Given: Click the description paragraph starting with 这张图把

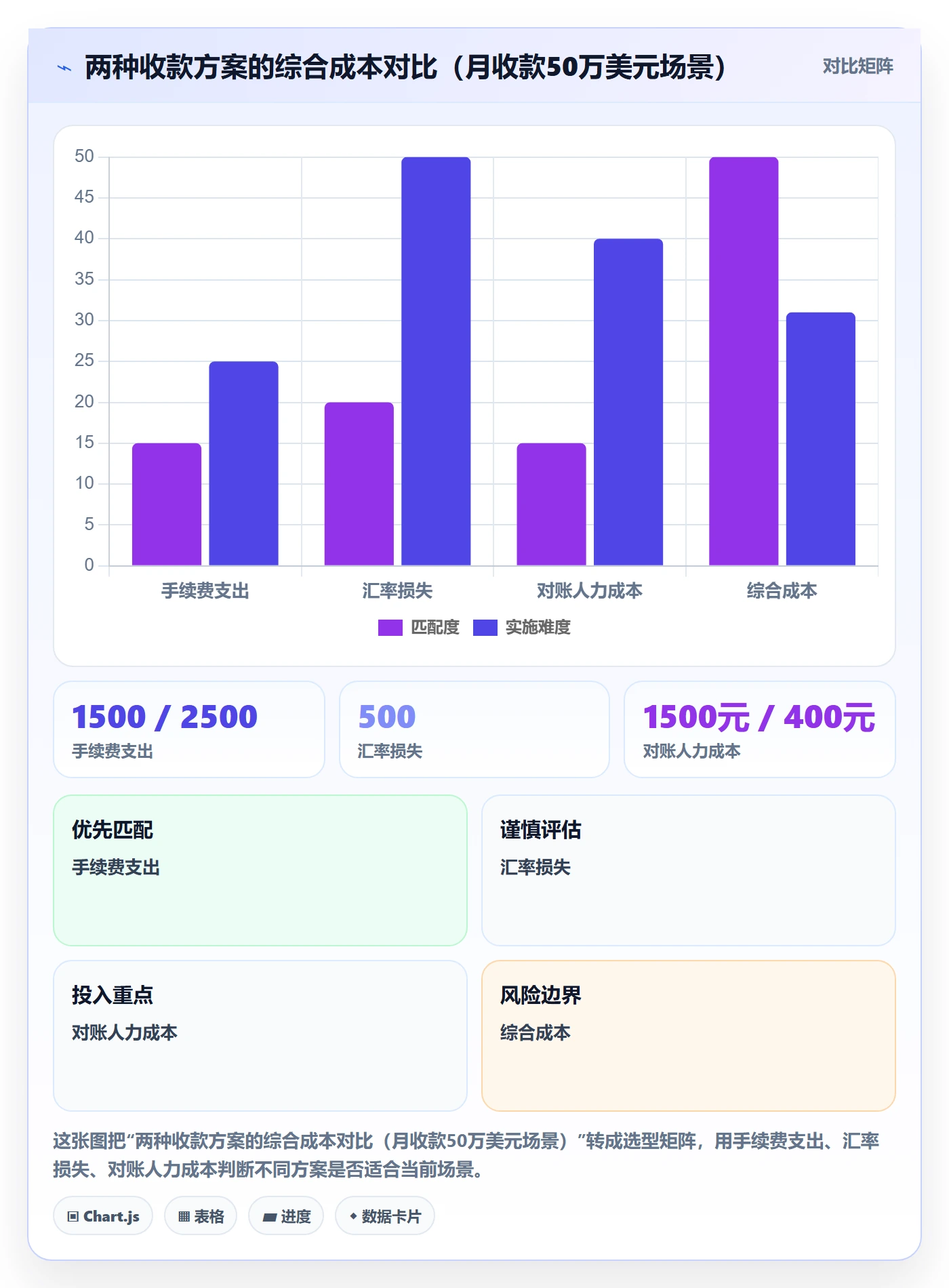Looking at the screenshot, I should coord(466,1155).
